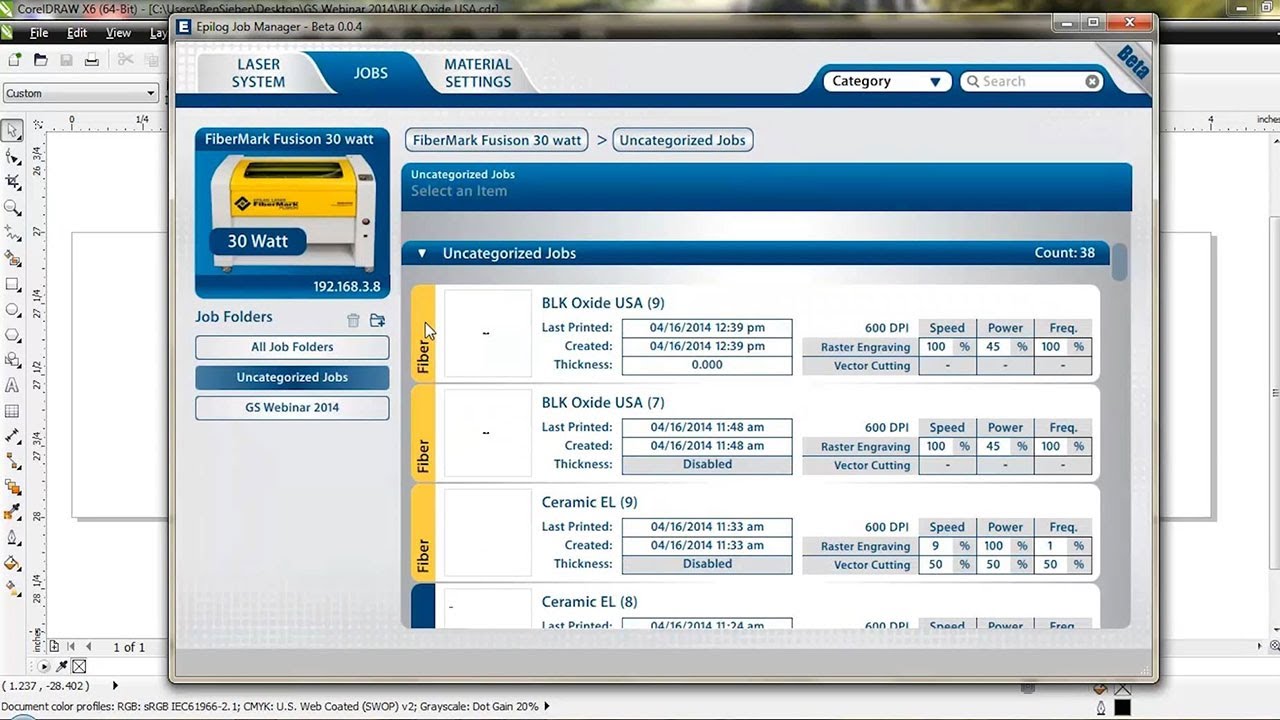The height and width of the screenshot is (720, 1280).
Task: Click the no-color swatch in document palette
Action: point(79,667)
